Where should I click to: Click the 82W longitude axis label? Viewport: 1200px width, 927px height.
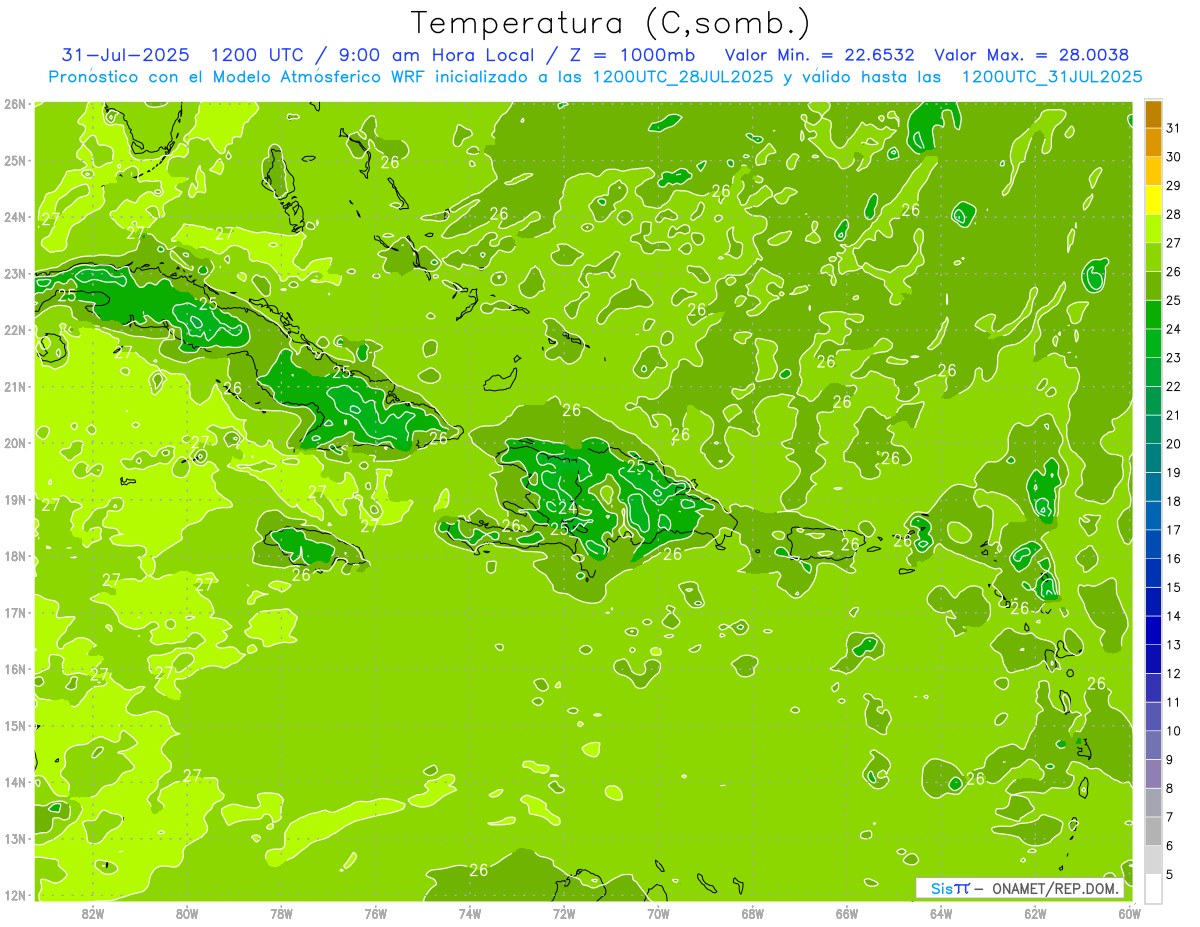click(93, 913)
